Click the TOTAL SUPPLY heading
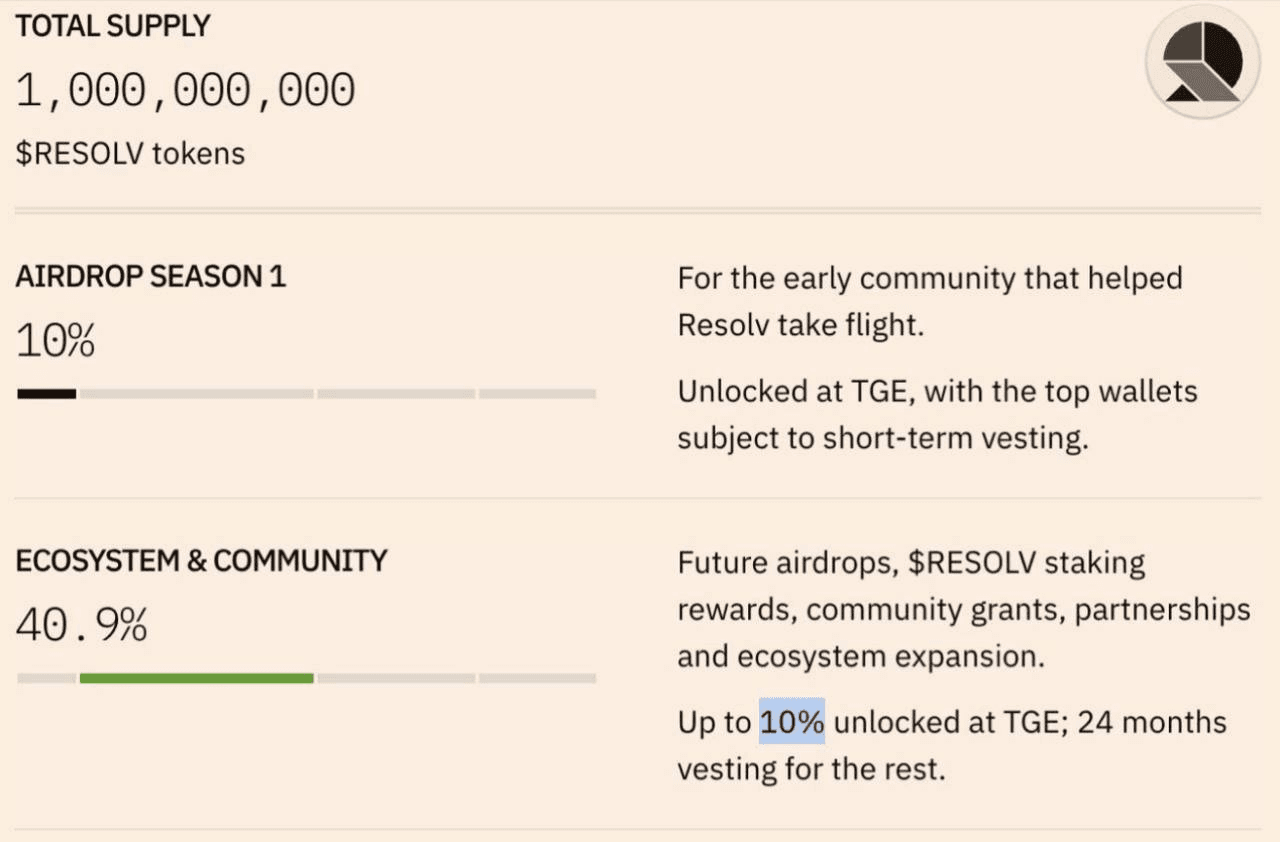 [x=113, y=27]
